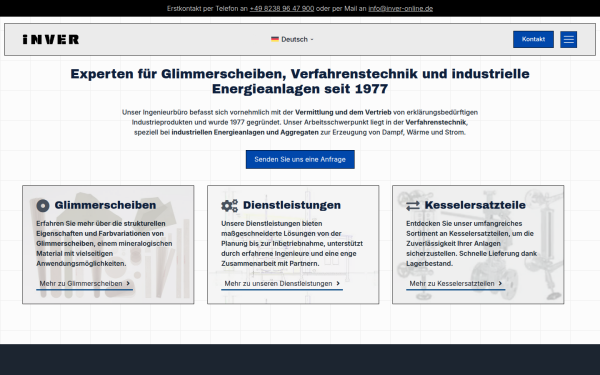Click the Glimmerscheiben disc icon

pyautogui.click(x=43, y=205)
